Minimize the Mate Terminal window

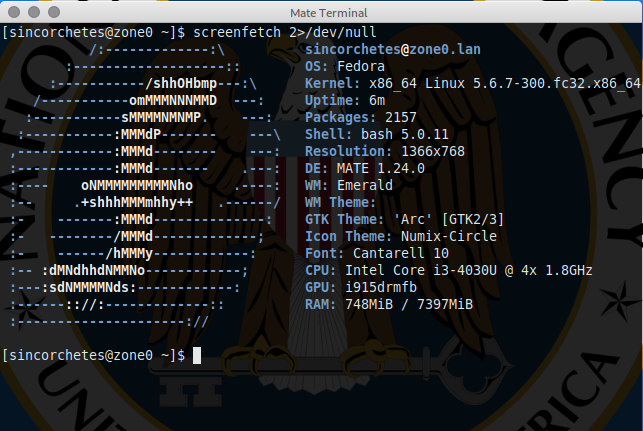(x=32, y=13)
